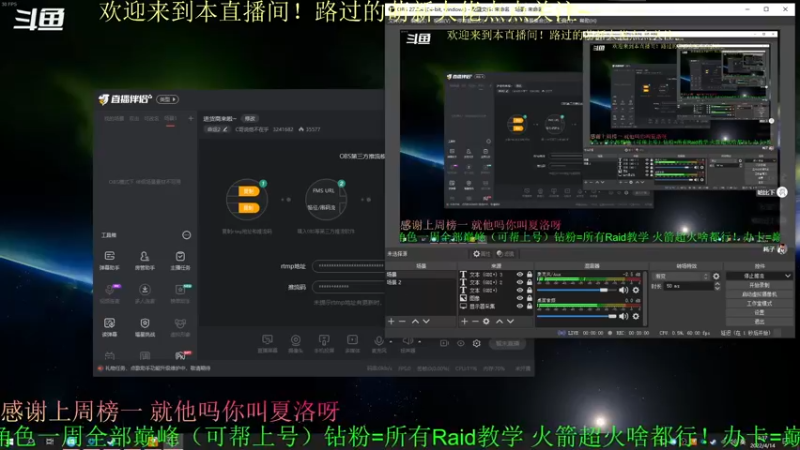Screen dimensions: 800x450
Task: Click the recording camera icon in 直播伴侣
Action: (x=444, y=343)
